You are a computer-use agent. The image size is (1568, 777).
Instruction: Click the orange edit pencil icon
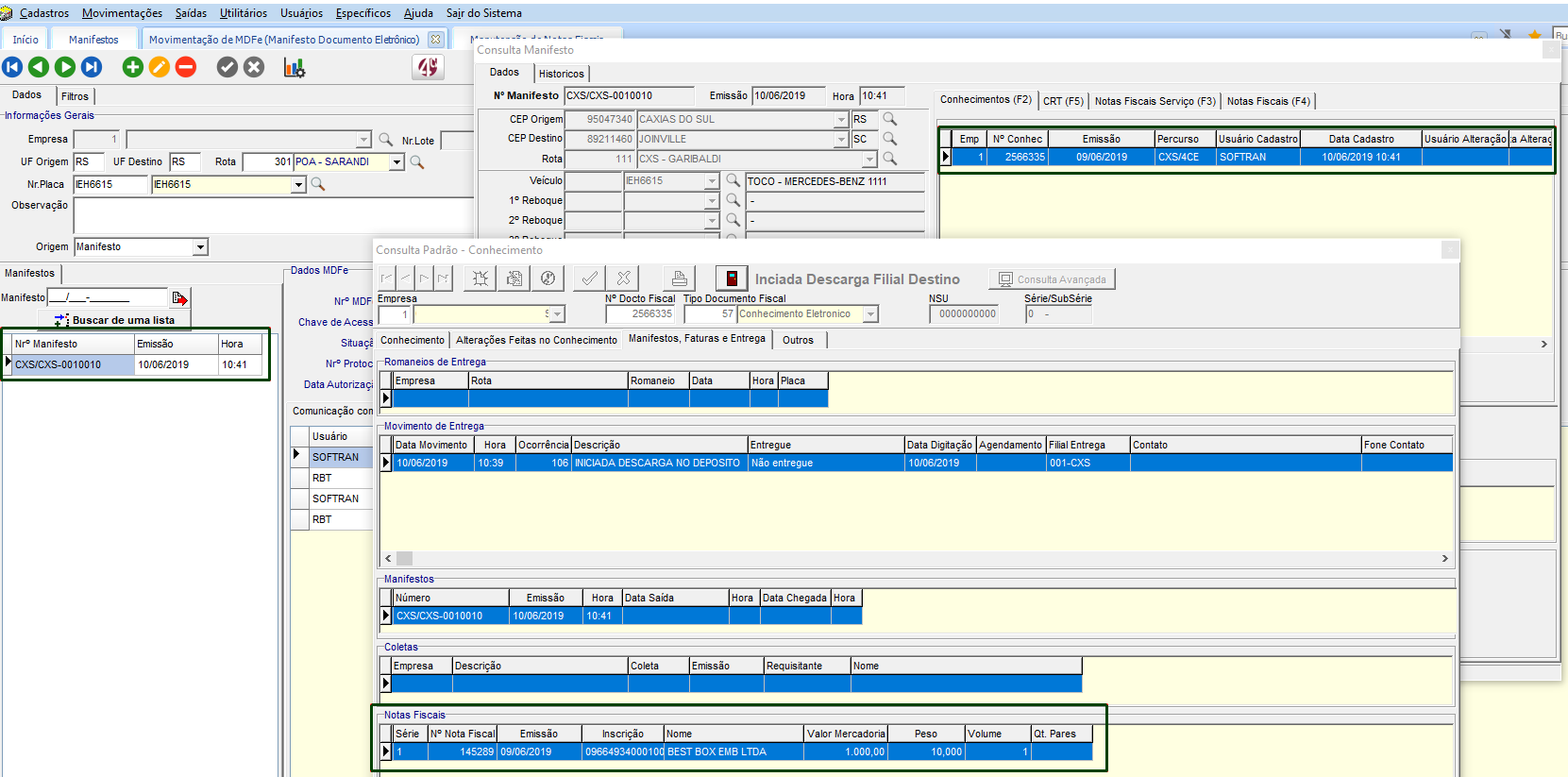tap(160, 67)
